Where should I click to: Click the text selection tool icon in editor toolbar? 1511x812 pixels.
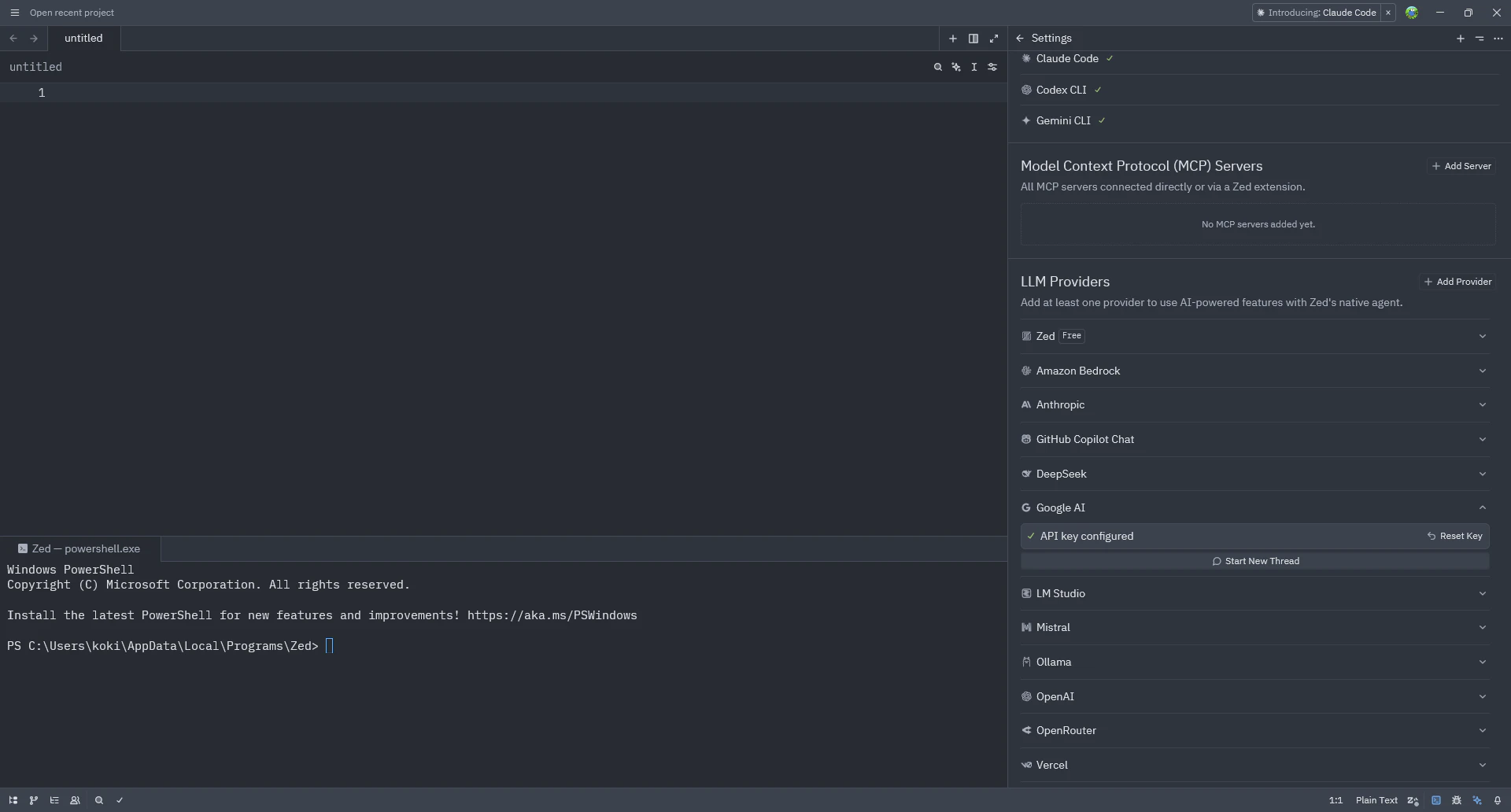click(974, 67)
